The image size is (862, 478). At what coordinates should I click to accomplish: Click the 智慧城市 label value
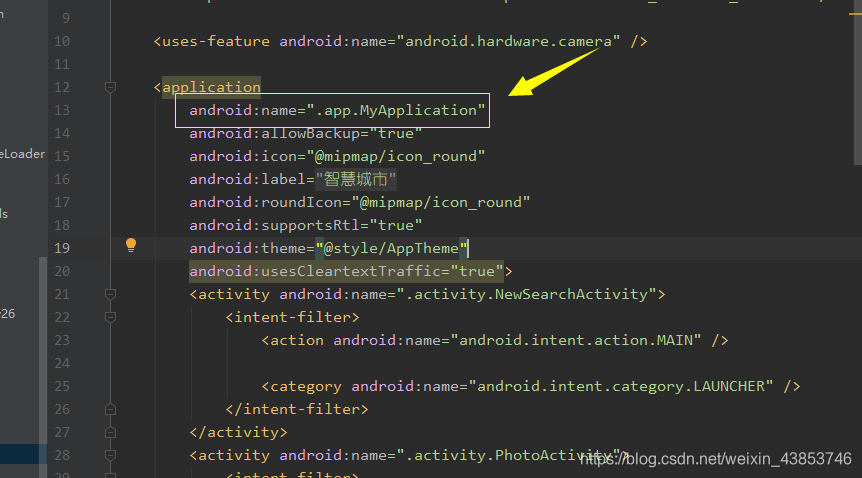356,179
